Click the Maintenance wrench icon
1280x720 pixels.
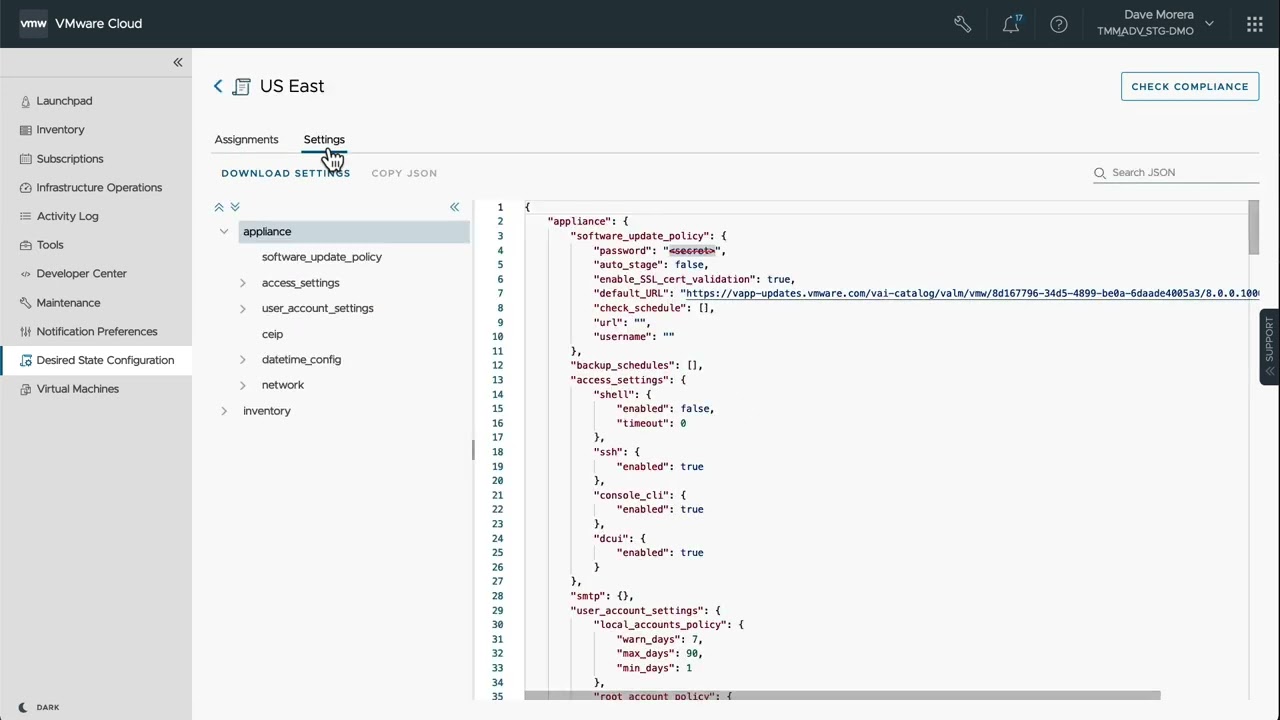25,302
